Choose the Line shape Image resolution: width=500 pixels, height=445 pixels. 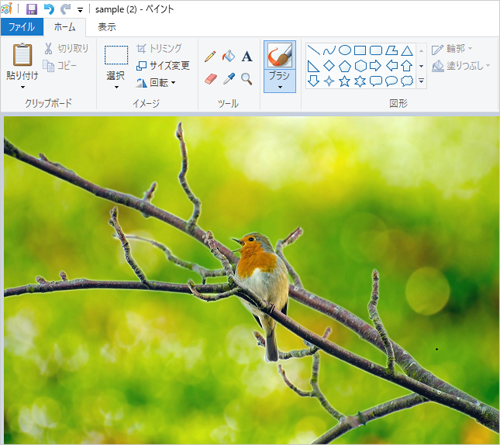(x=313, y=50)
